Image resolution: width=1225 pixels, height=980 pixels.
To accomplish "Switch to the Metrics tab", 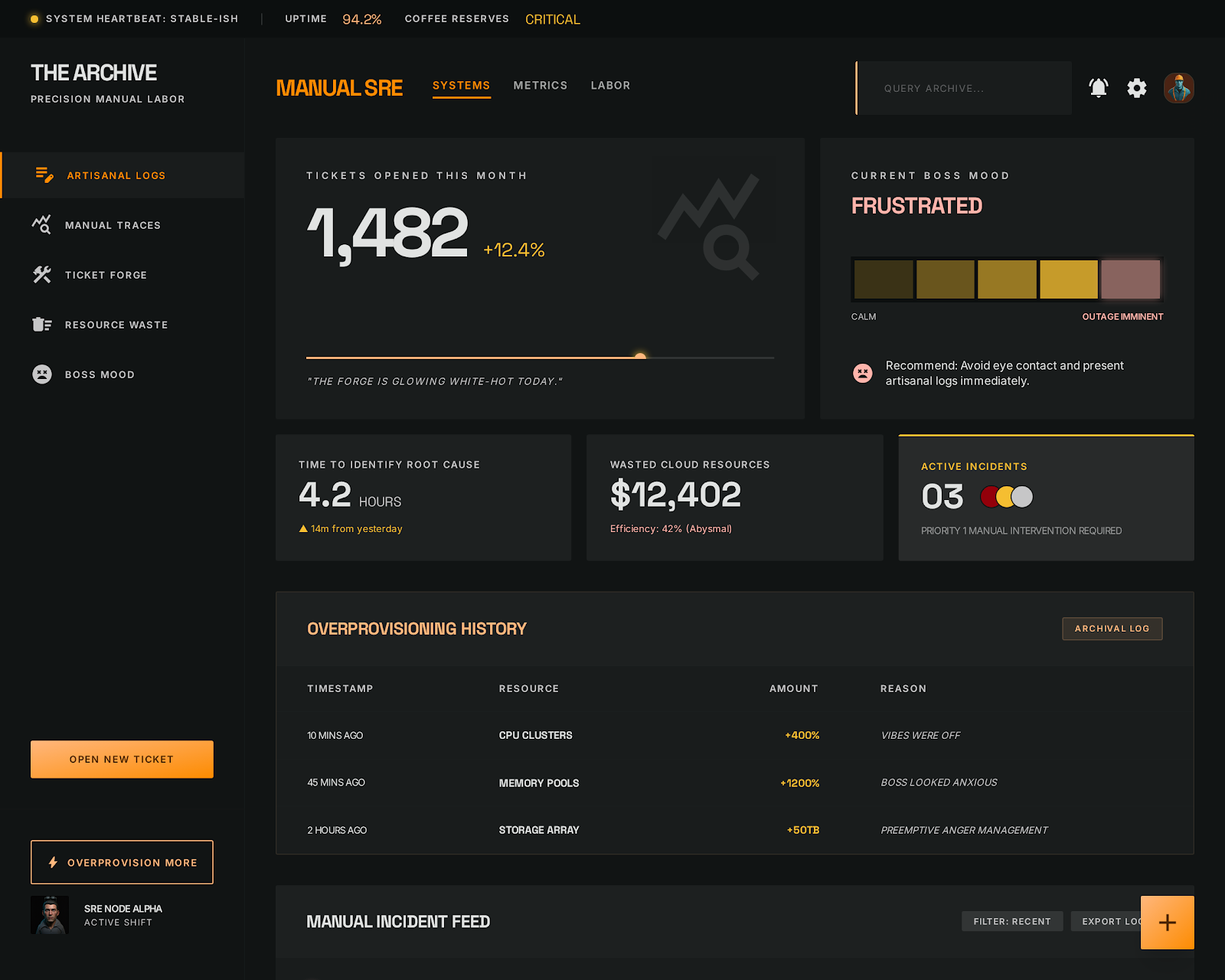I will [x=541, y=85].
